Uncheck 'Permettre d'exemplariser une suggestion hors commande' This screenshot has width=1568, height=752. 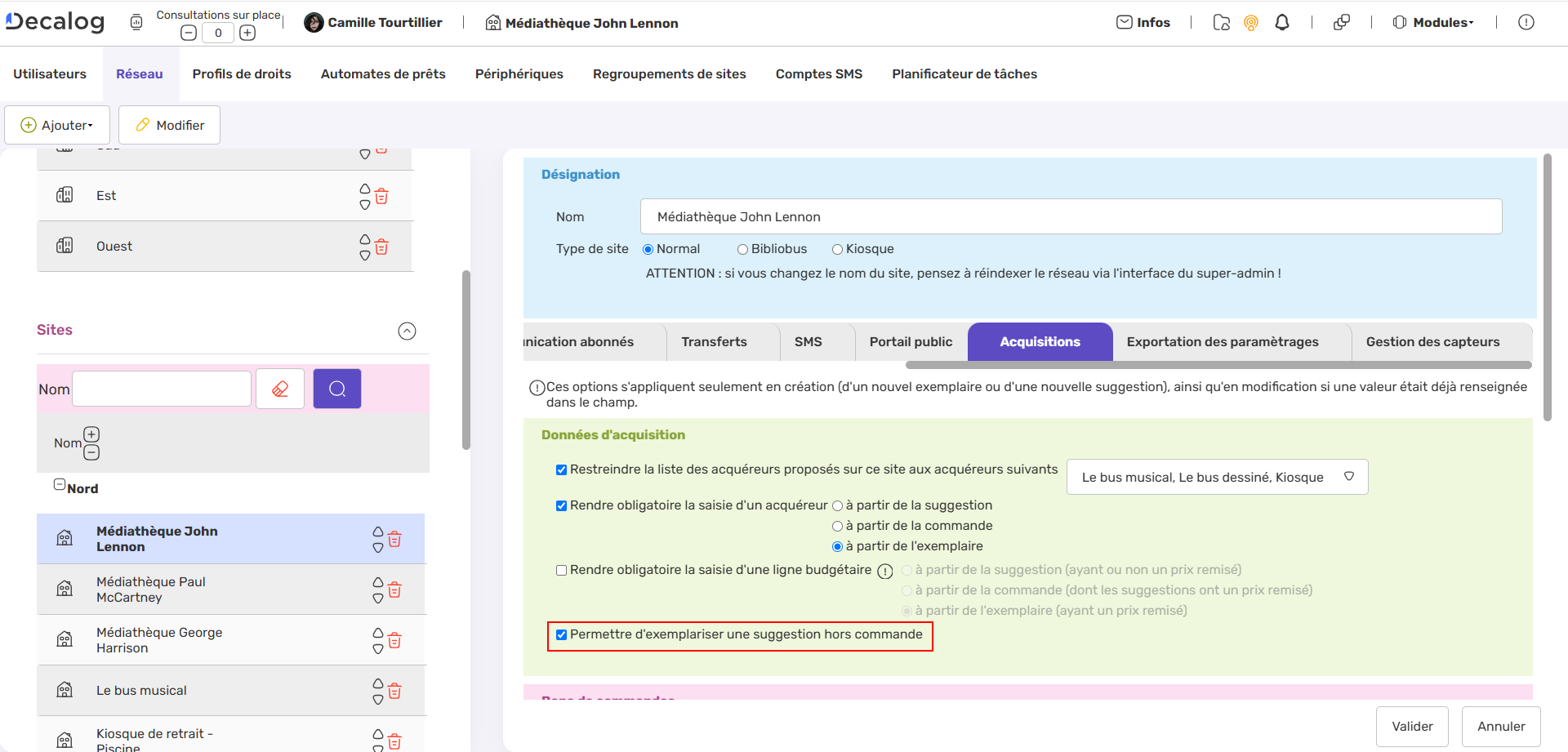561,634
